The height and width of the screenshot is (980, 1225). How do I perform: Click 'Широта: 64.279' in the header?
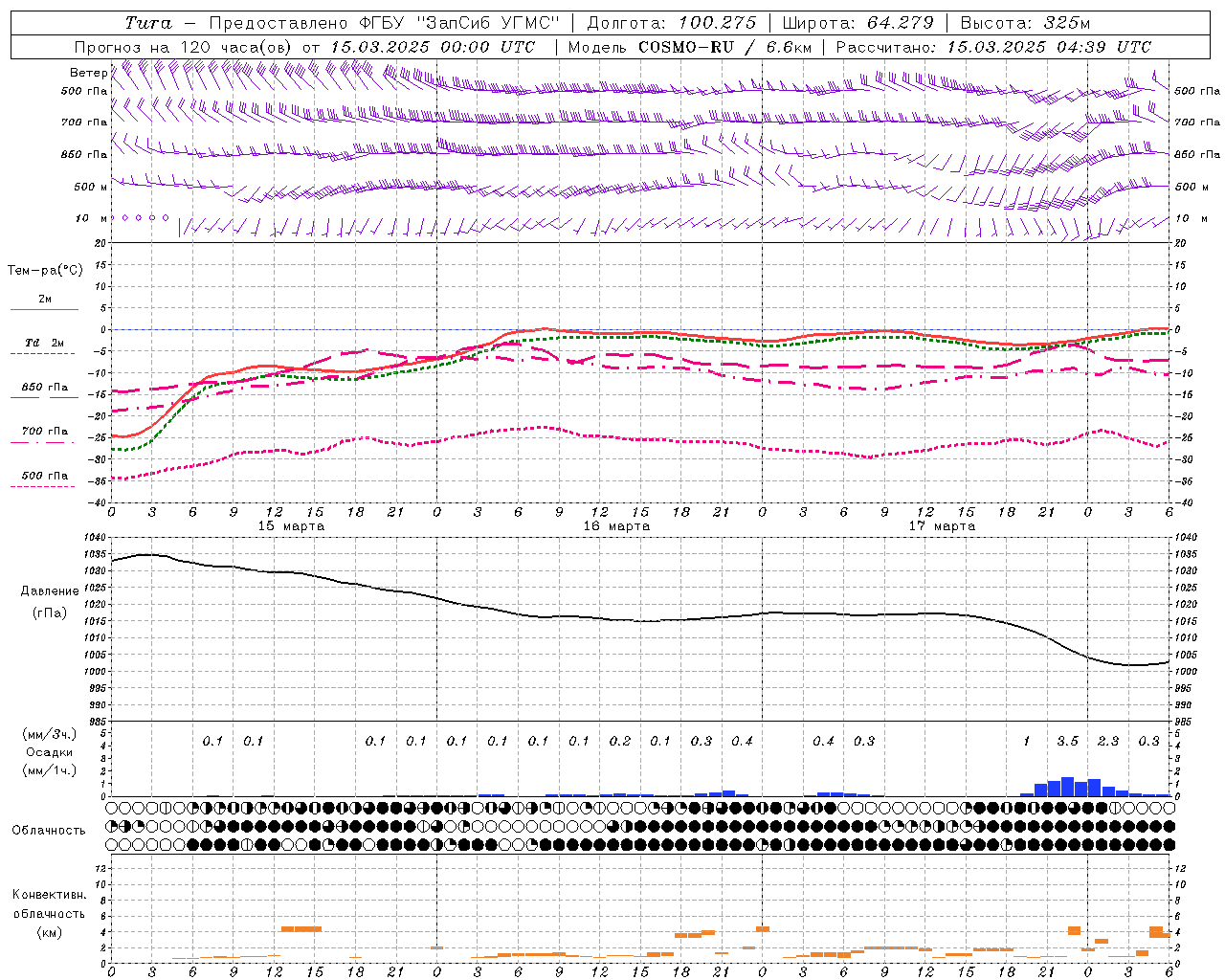[857, 23]
